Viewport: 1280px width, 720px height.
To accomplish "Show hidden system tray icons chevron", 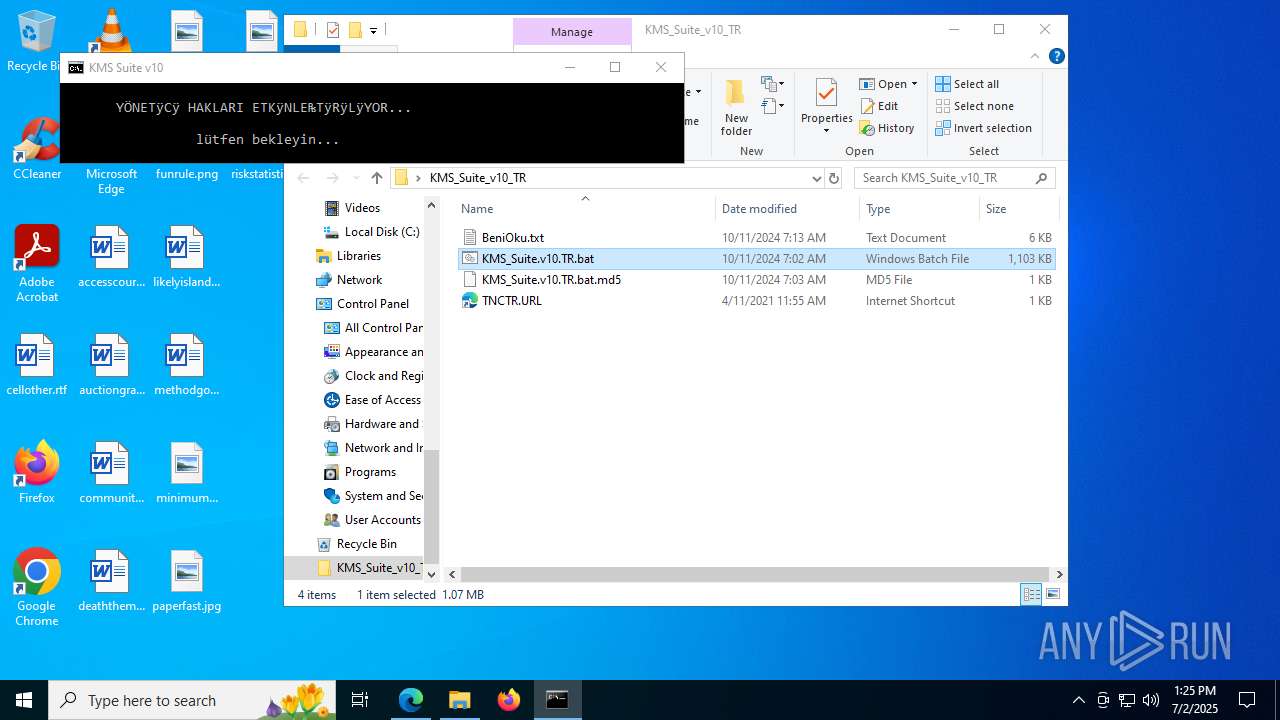I will pos(1078,700).
